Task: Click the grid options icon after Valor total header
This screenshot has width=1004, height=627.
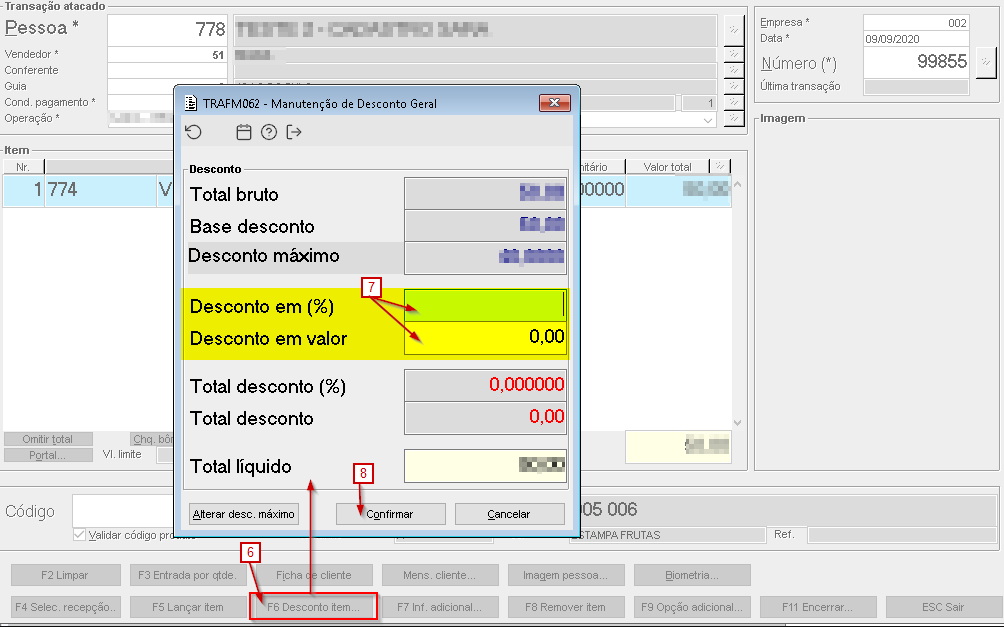Action: coord(720,167)
